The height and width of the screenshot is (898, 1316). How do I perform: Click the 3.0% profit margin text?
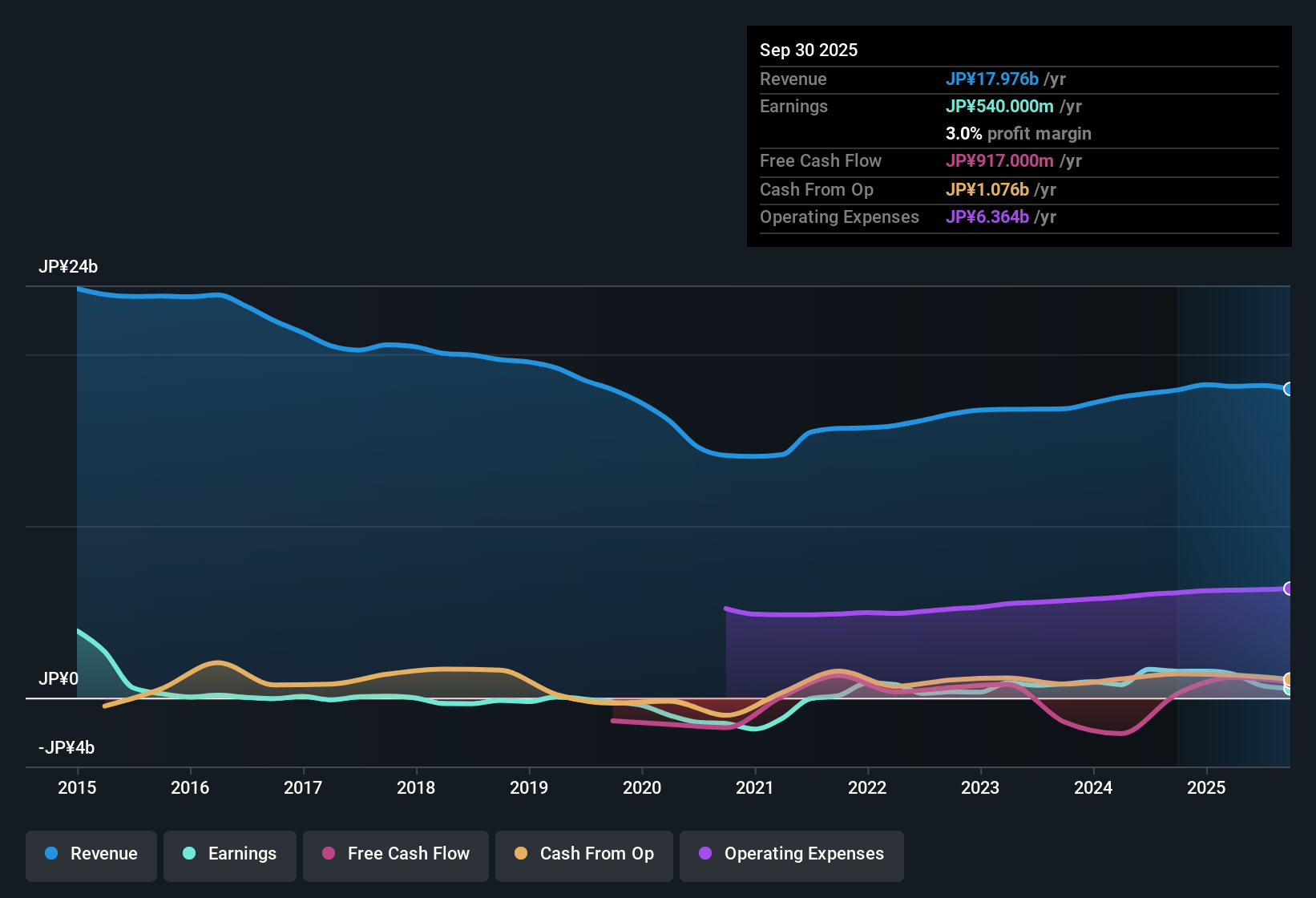[x=1018, y=133]
